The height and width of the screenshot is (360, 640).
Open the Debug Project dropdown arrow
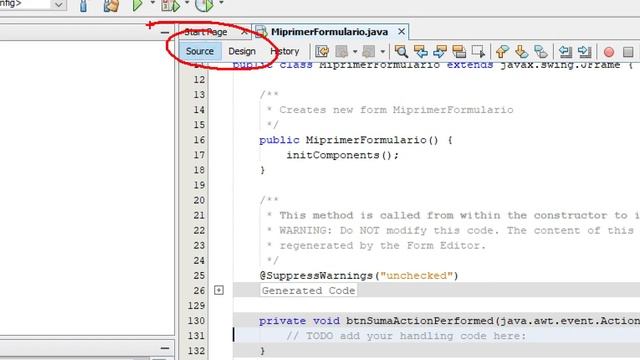pos(187,3)
